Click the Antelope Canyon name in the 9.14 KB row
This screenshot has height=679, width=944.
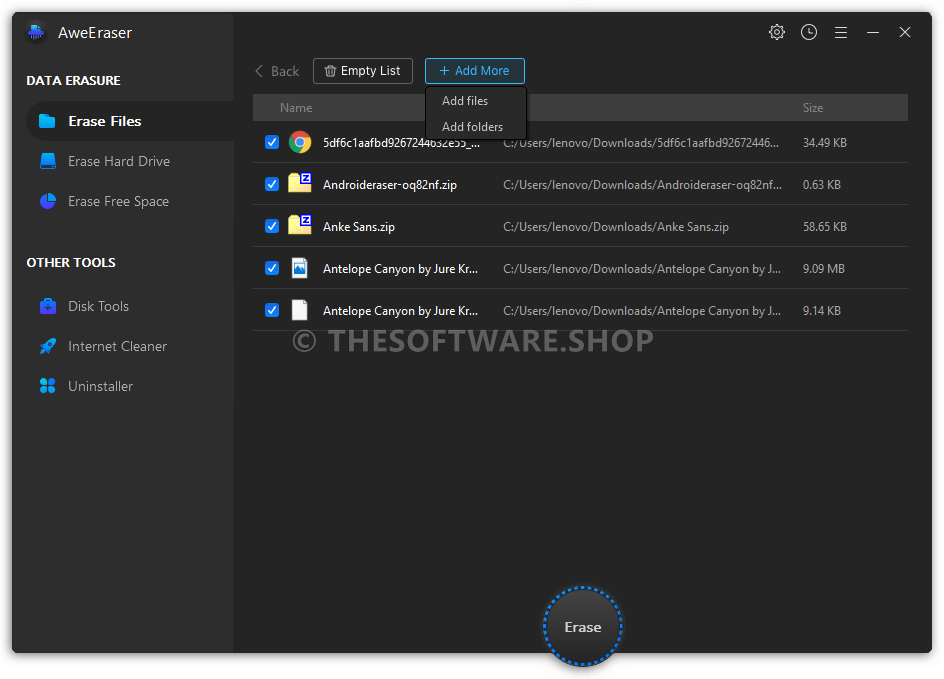400,311
